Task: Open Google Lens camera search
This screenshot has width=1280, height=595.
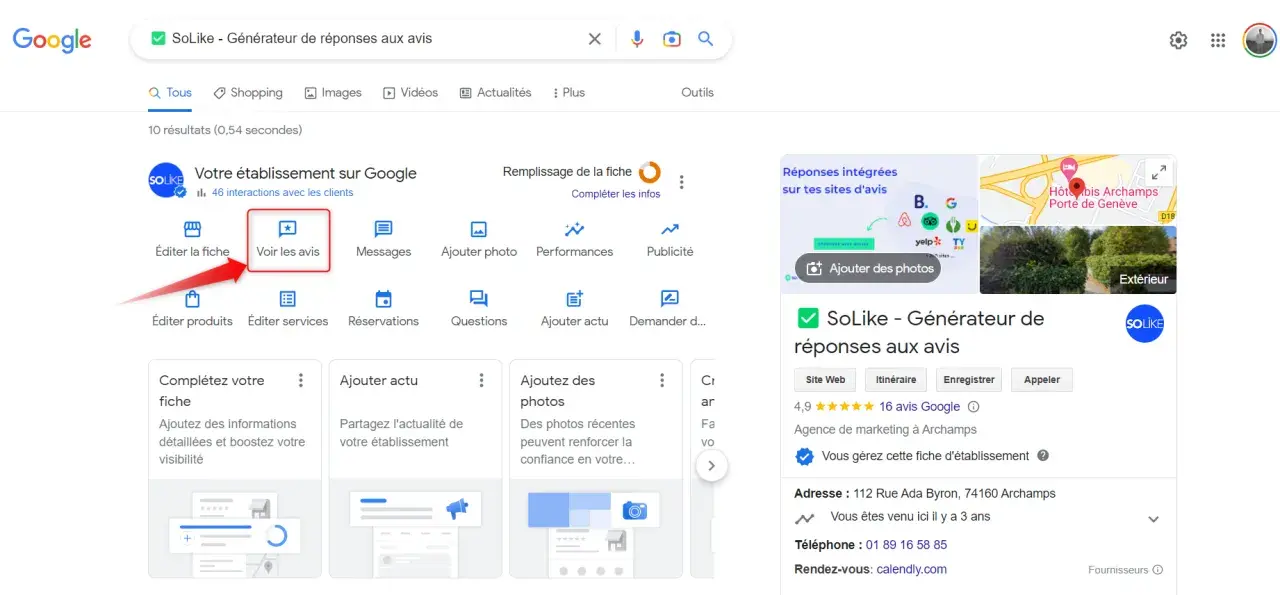Action: point(671,39)
